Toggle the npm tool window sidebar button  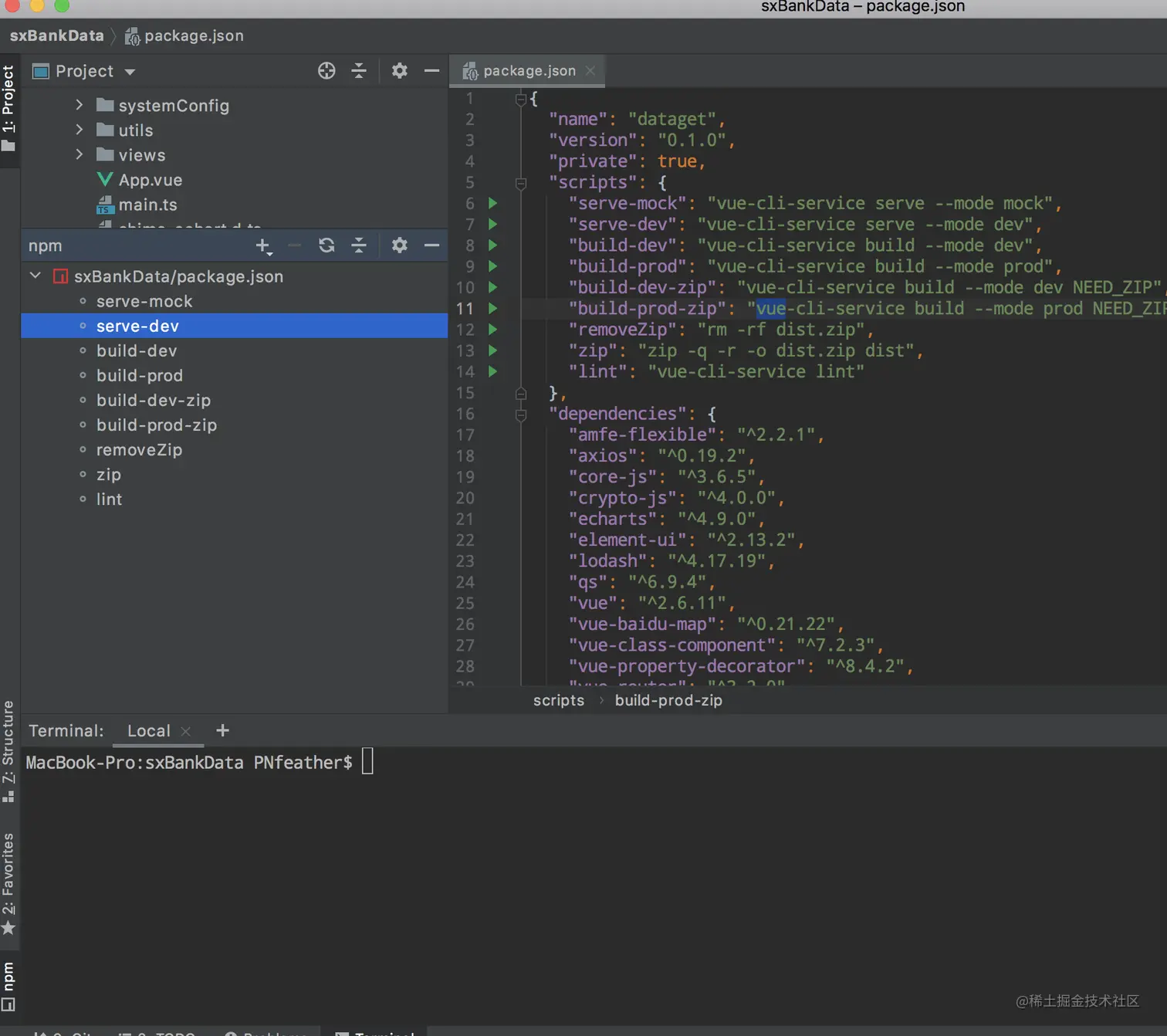[8, 986]
